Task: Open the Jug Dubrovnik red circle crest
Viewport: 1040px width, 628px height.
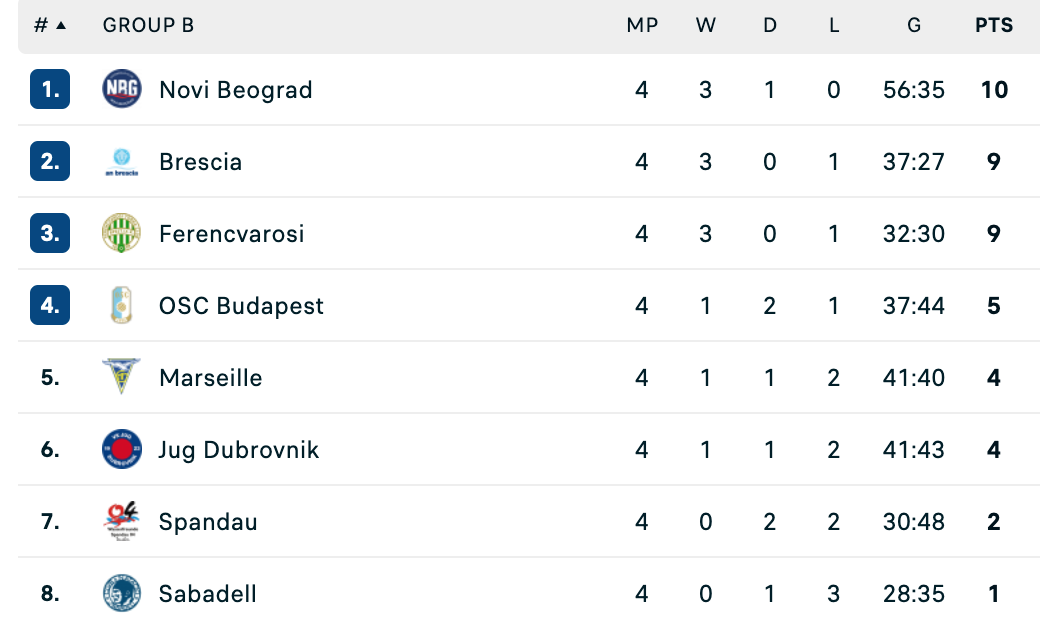Action: pyautogui.click(x=121, y=449)
